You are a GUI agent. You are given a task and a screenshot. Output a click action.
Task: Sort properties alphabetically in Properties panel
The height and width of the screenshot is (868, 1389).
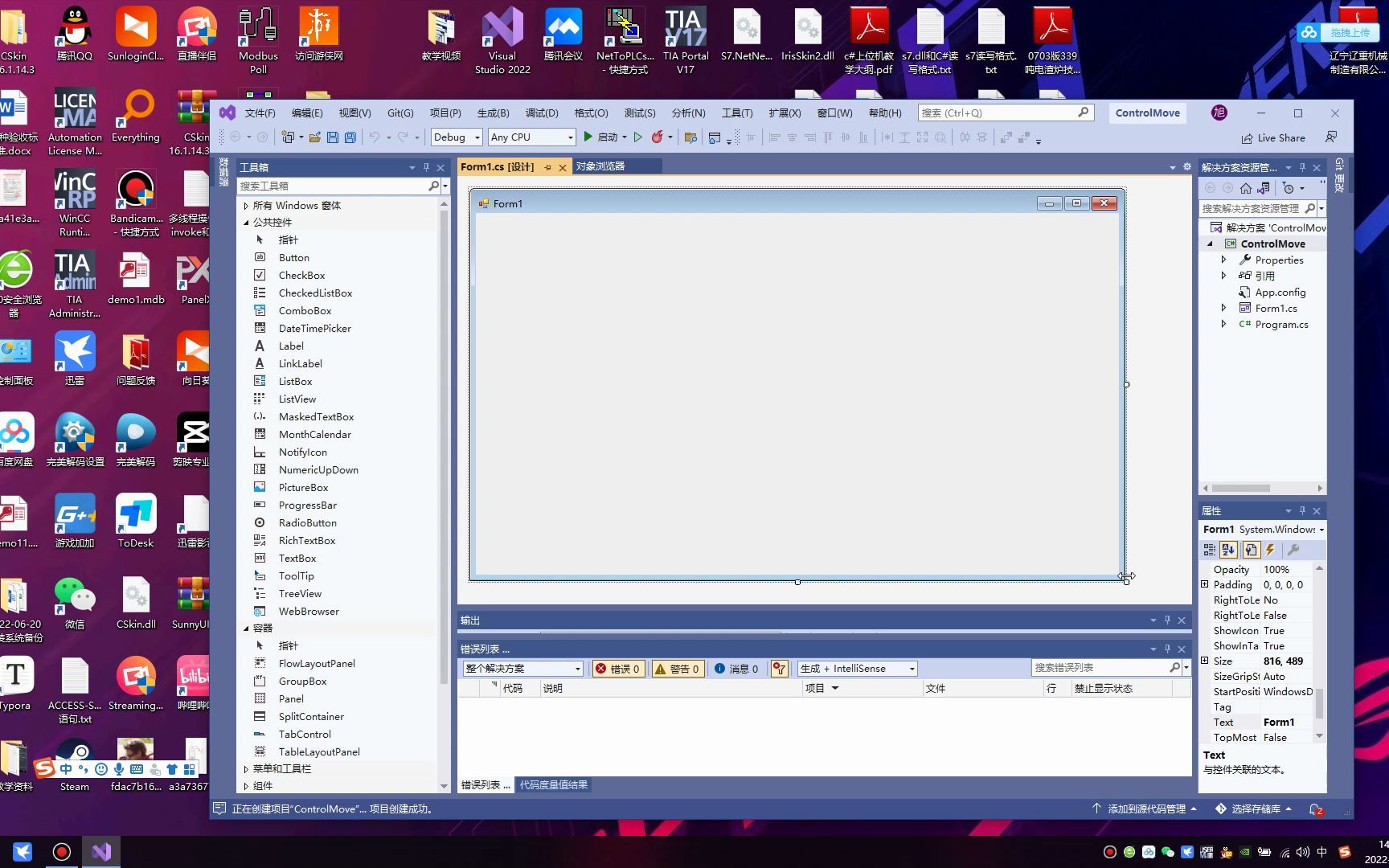(1227, 550)
